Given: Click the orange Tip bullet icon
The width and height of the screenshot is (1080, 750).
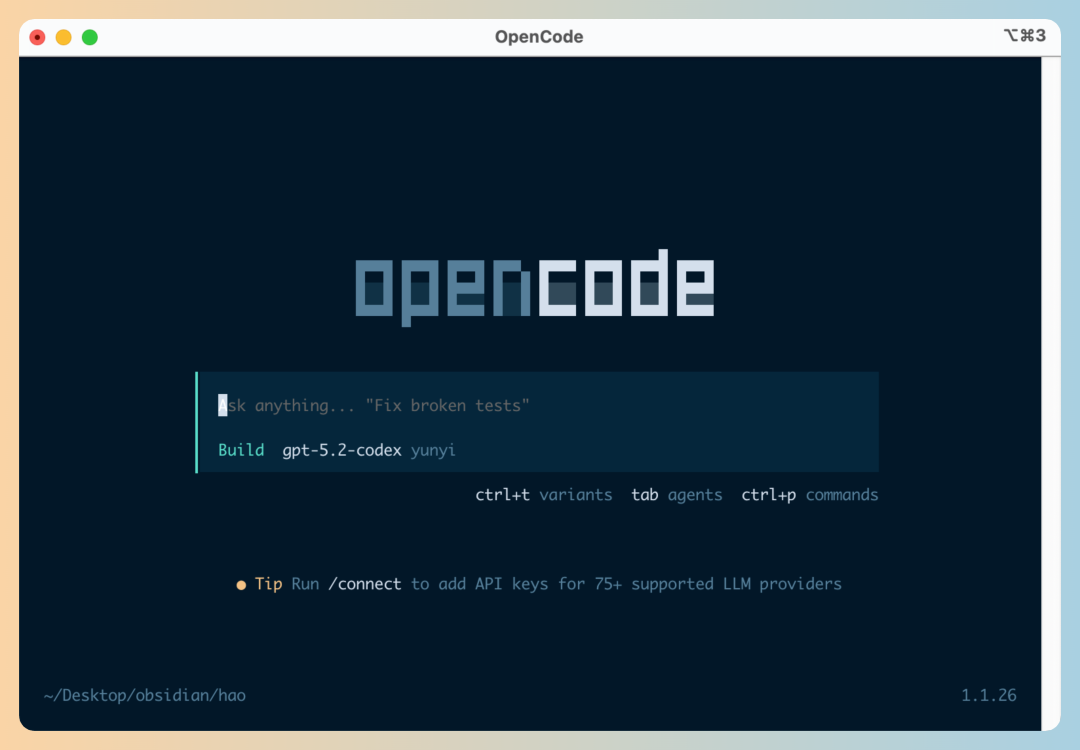Looking at the screenshot, I should click(x=240, y=584).
